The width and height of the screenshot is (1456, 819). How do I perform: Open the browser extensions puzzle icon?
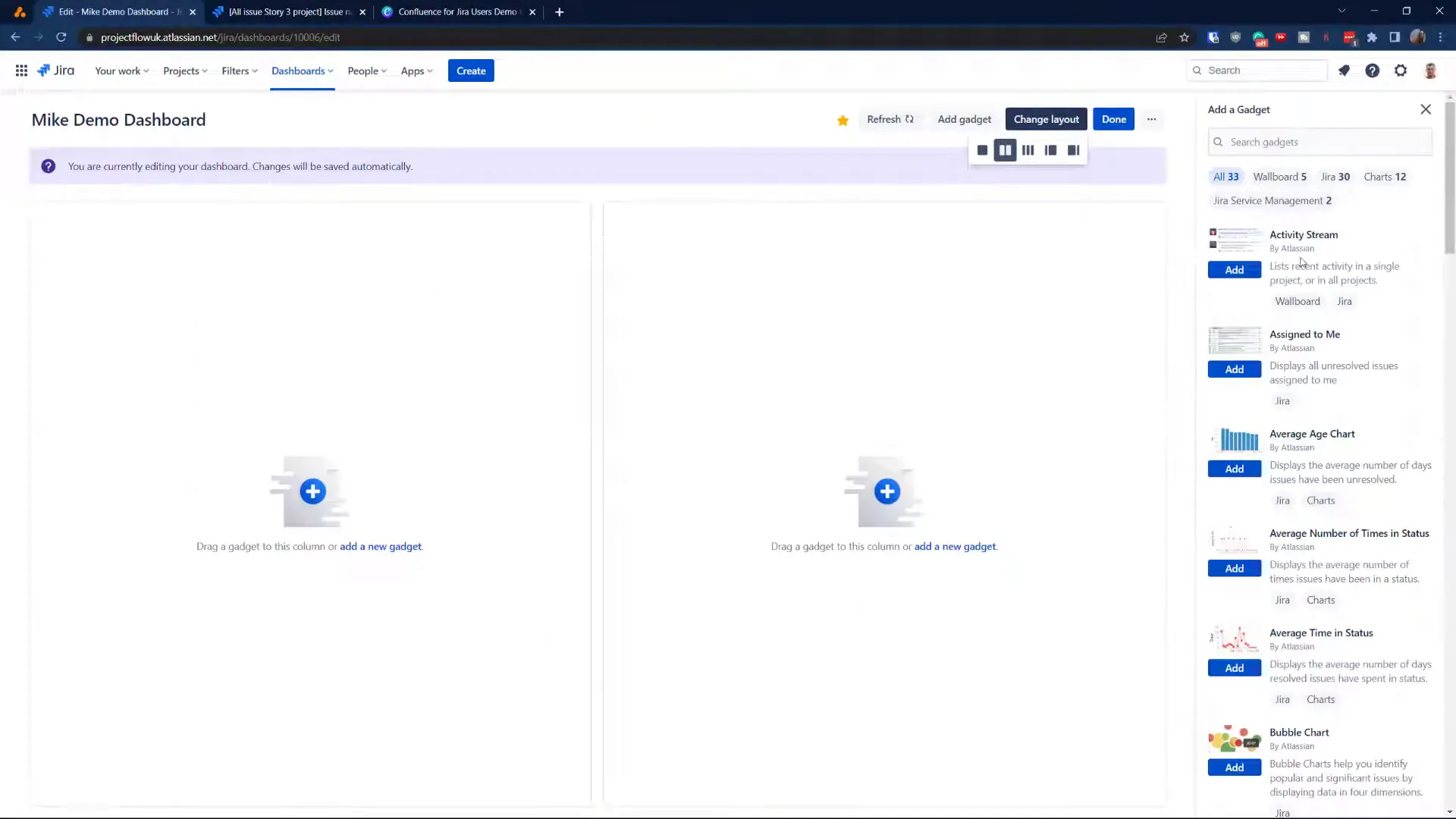(x=1372, y=37)
